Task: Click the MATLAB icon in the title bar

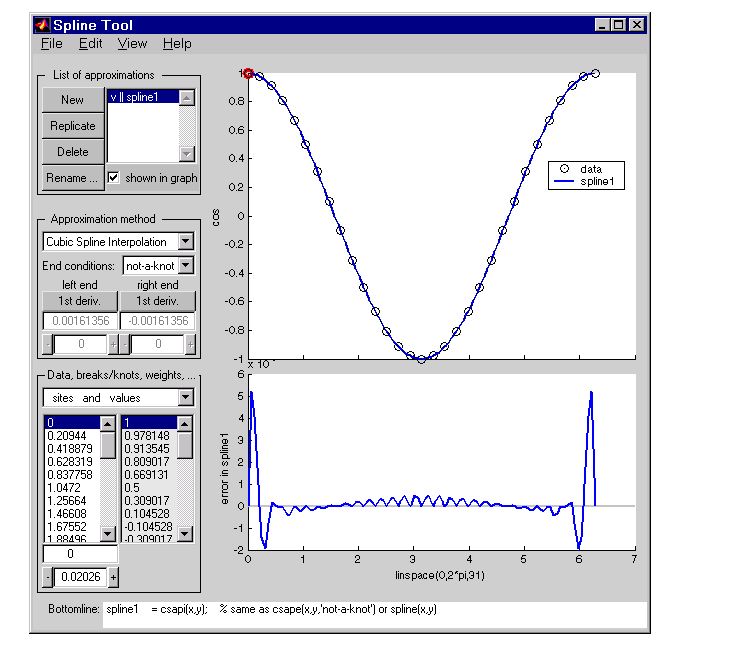Action: pyautogui.click(x=42, y=25)
